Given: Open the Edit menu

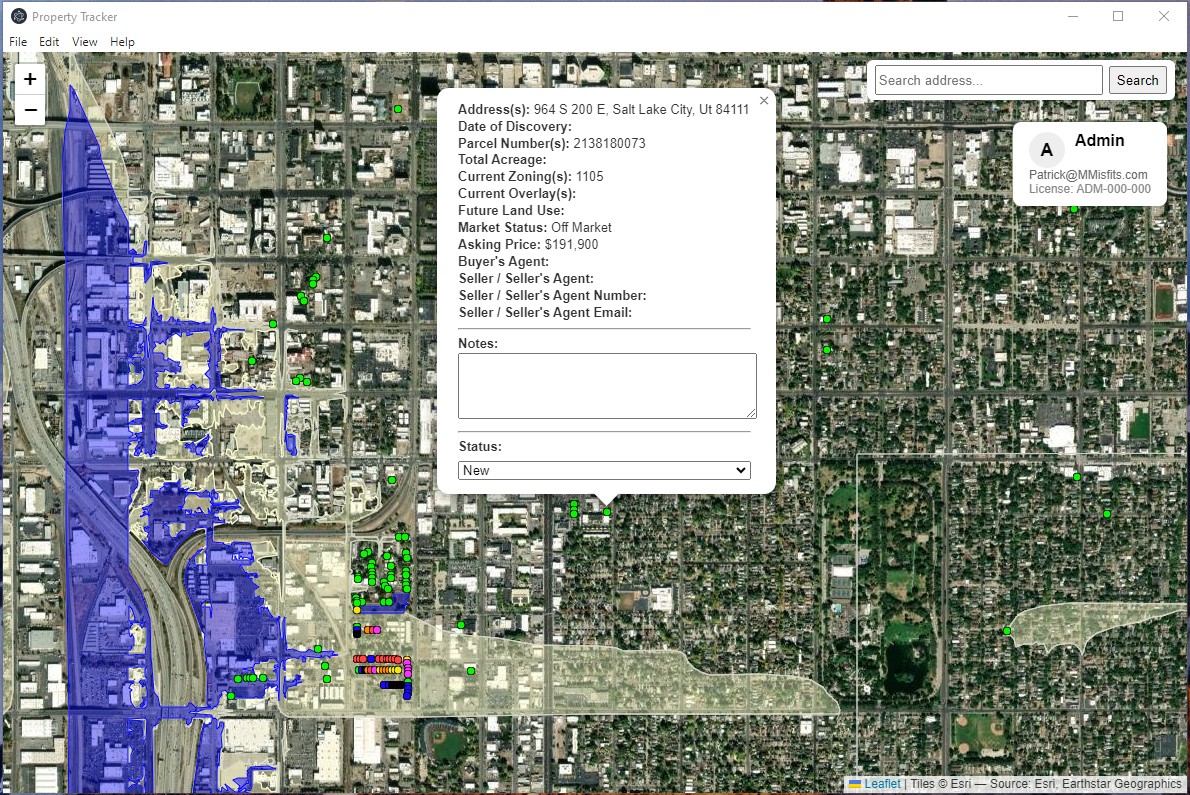Looking at the screenshot, I should pos(49,42).
